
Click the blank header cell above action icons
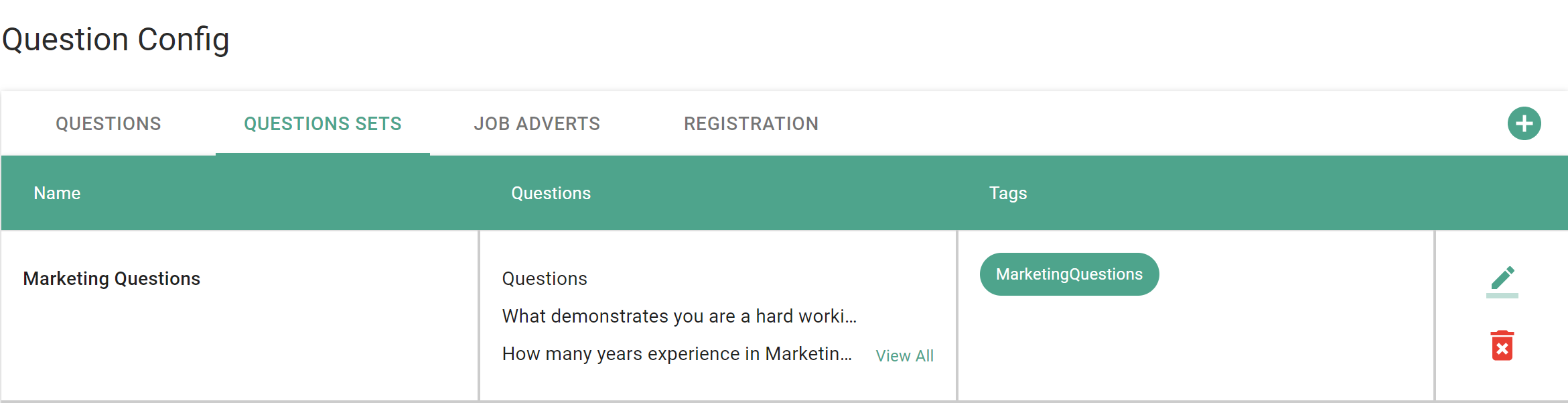(1501, 193)
